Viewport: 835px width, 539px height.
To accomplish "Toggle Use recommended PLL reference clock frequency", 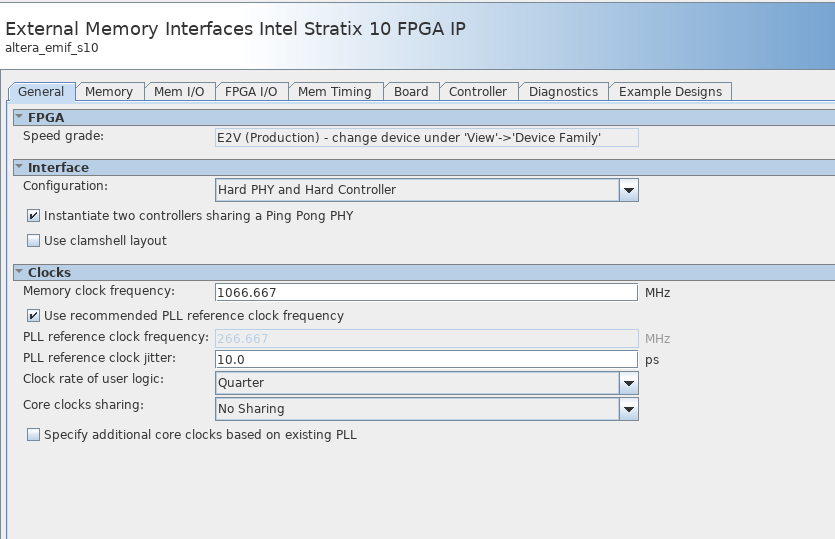I will [x=34, y=316].
